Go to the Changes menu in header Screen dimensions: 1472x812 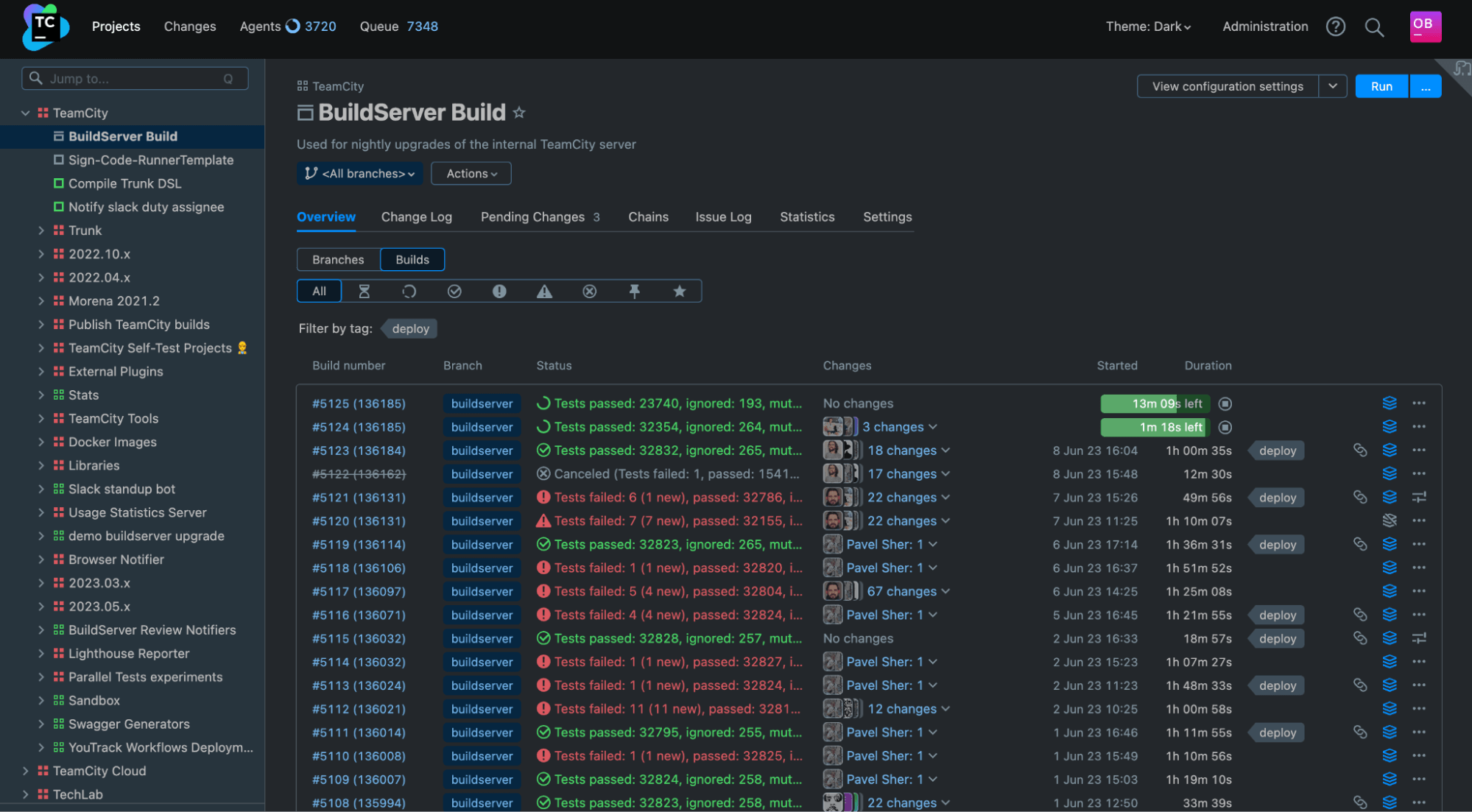[190, 27]
